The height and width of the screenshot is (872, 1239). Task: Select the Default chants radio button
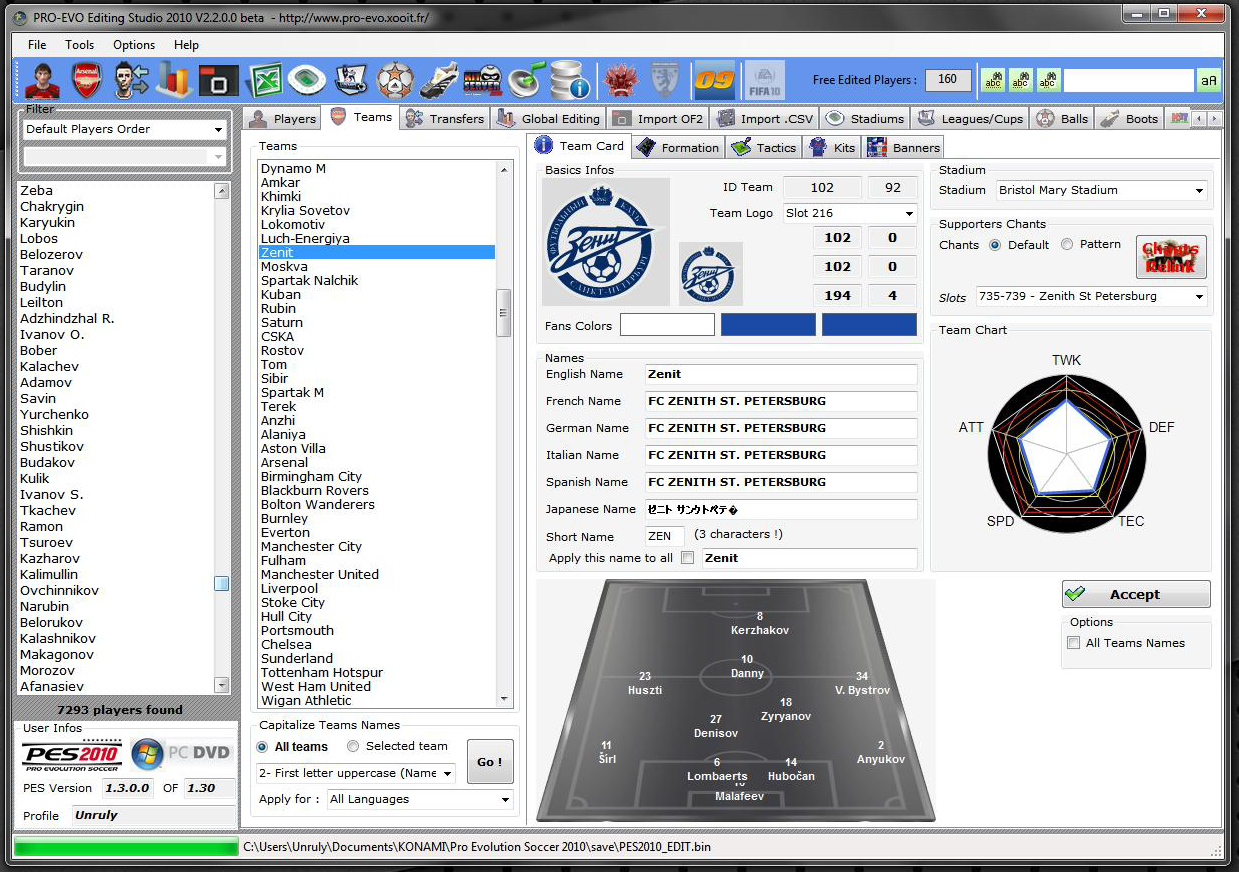pyautogui.click(x=995, y=245)
